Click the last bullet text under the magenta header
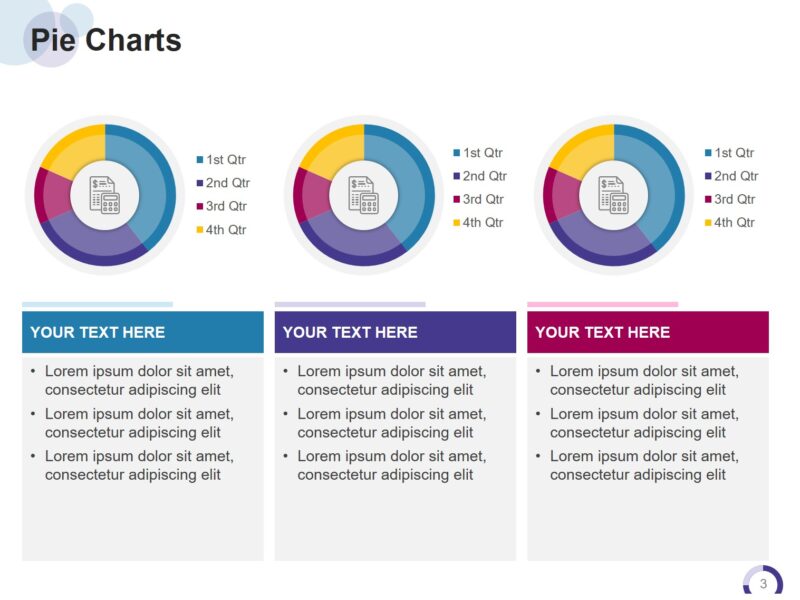This screenshot has height=600, width=800. pyautogui.click(x=644, y=465)
